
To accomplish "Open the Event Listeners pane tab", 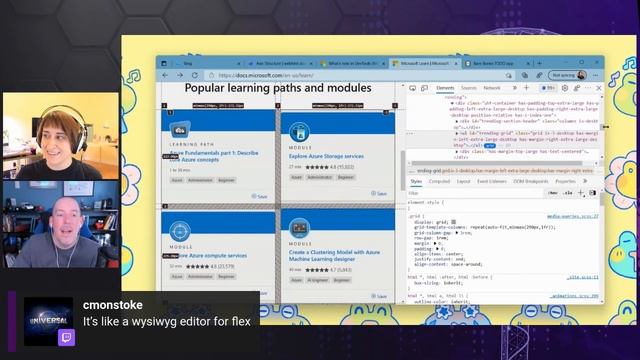I will click(x=492, y=181).
